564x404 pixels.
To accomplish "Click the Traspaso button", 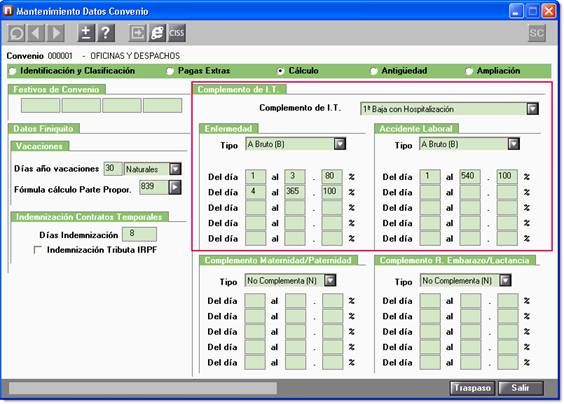I will coord(472,388).
